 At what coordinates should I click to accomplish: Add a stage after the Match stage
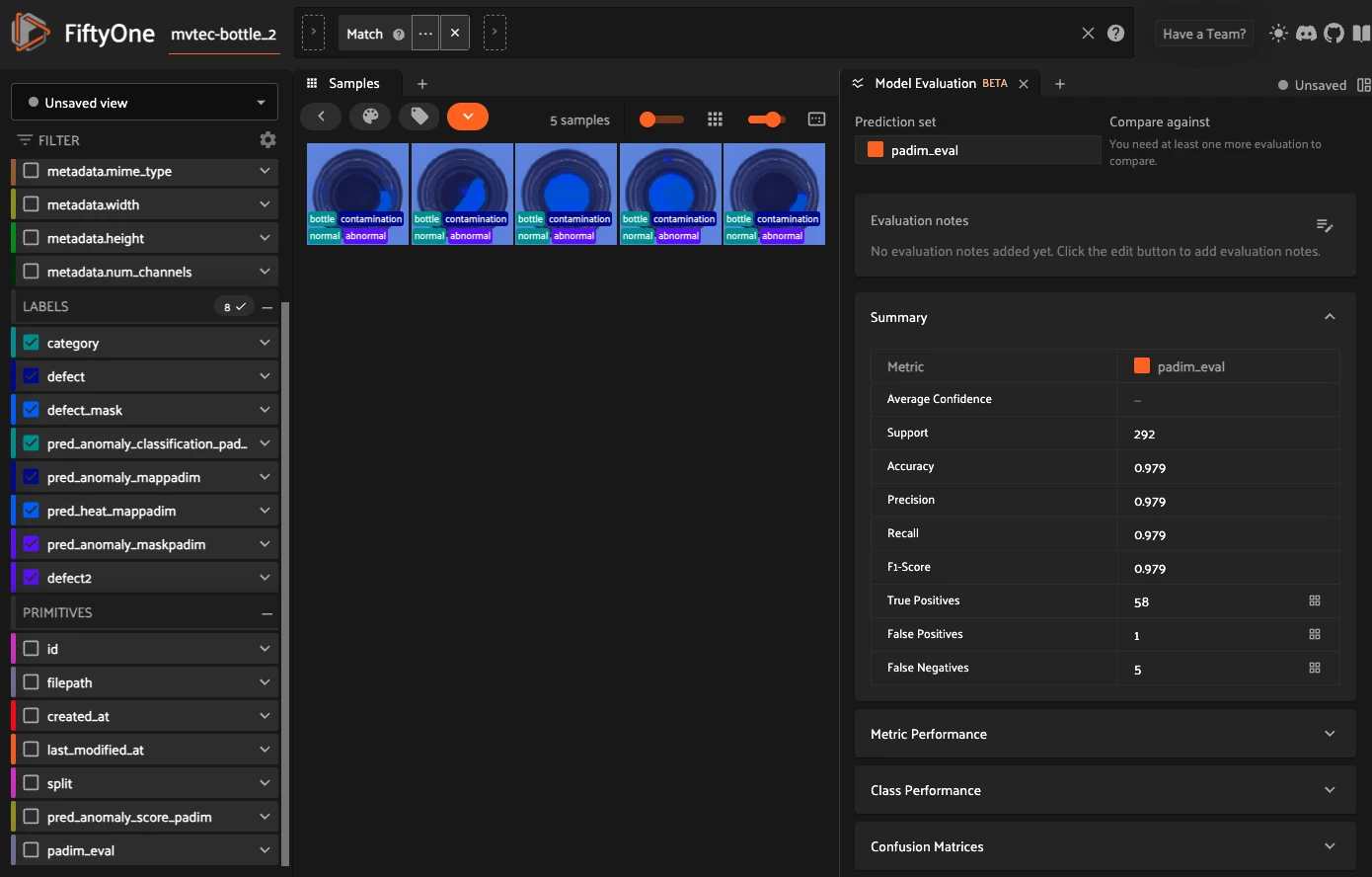coord(495,33)
